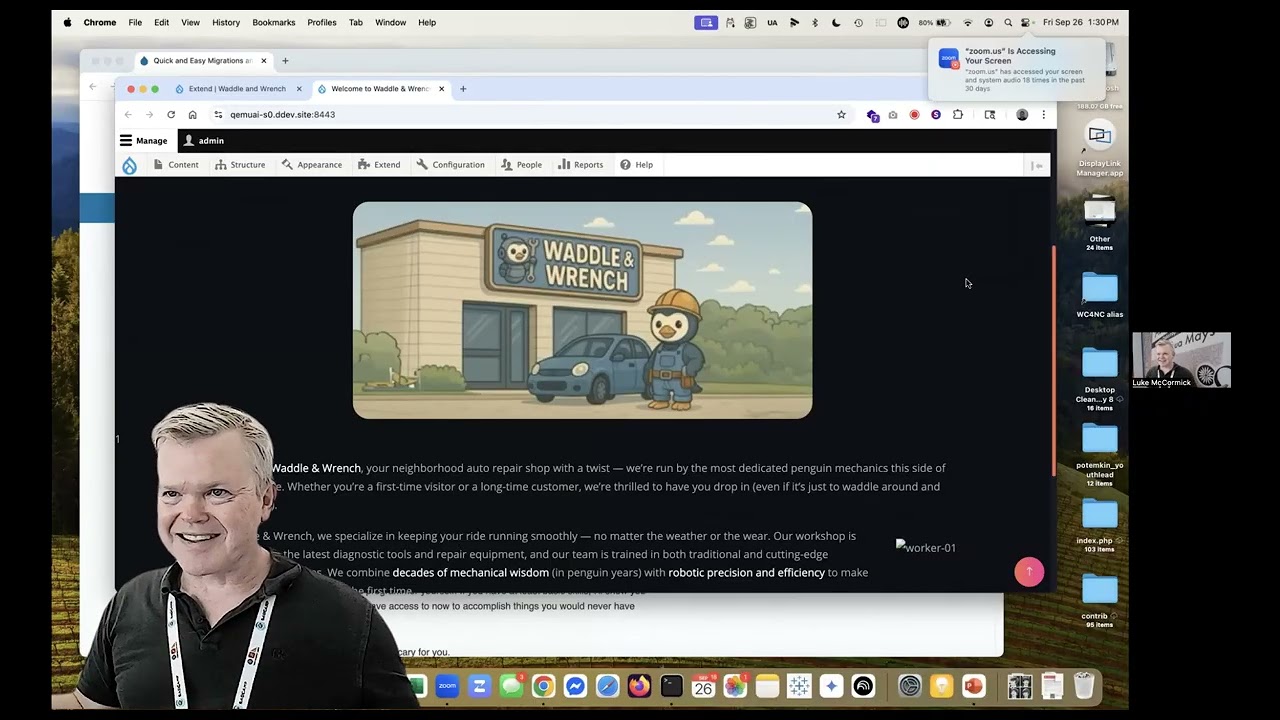Open the Chrome application menu in the menu bar
Image resolution: width=1280 pixels, height=720 pixels.
point(100,22)
